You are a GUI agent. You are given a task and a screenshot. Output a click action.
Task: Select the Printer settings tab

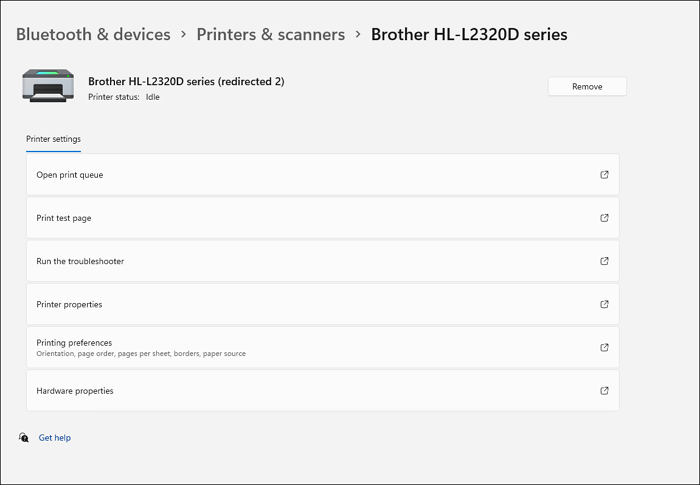[53, 139]
